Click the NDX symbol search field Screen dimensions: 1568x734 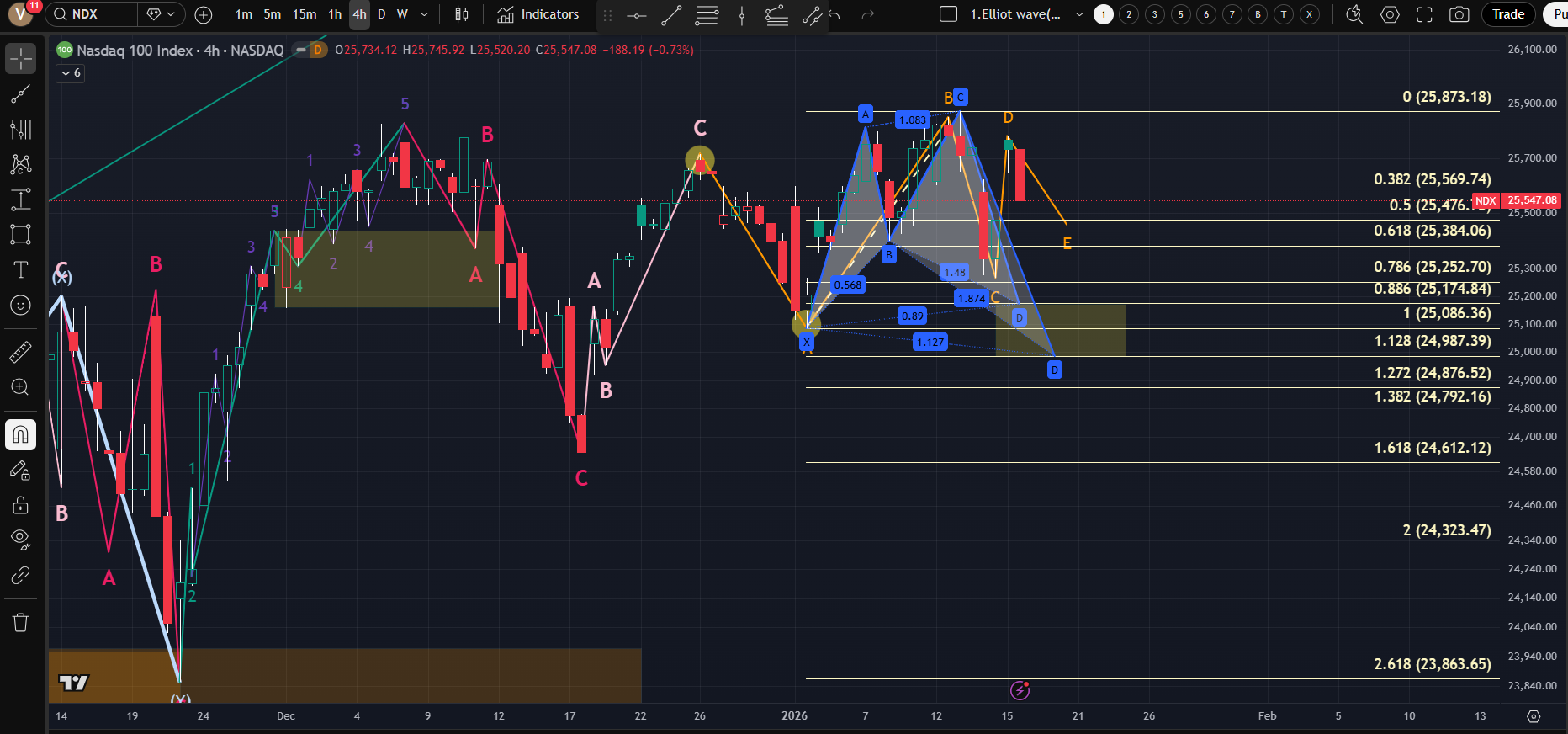tap(93, 14)
